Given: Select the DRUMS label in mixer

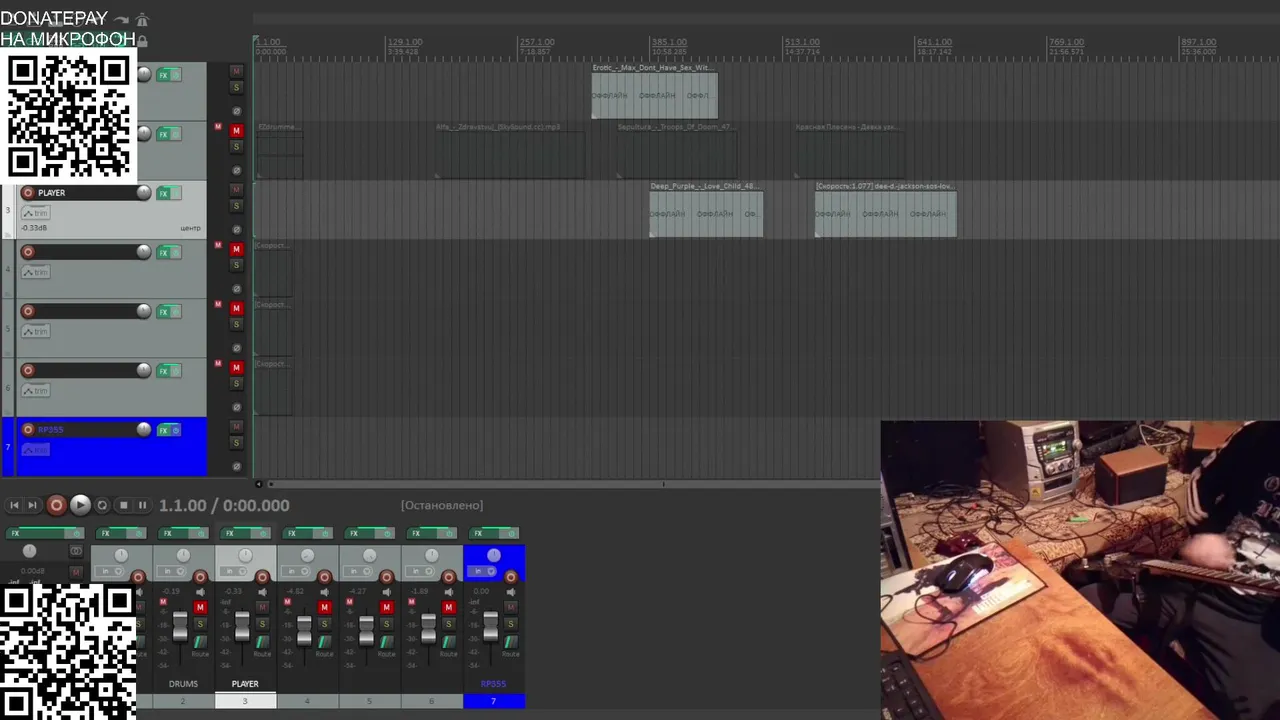Looking at the screenshot, I should coord(183,684).
